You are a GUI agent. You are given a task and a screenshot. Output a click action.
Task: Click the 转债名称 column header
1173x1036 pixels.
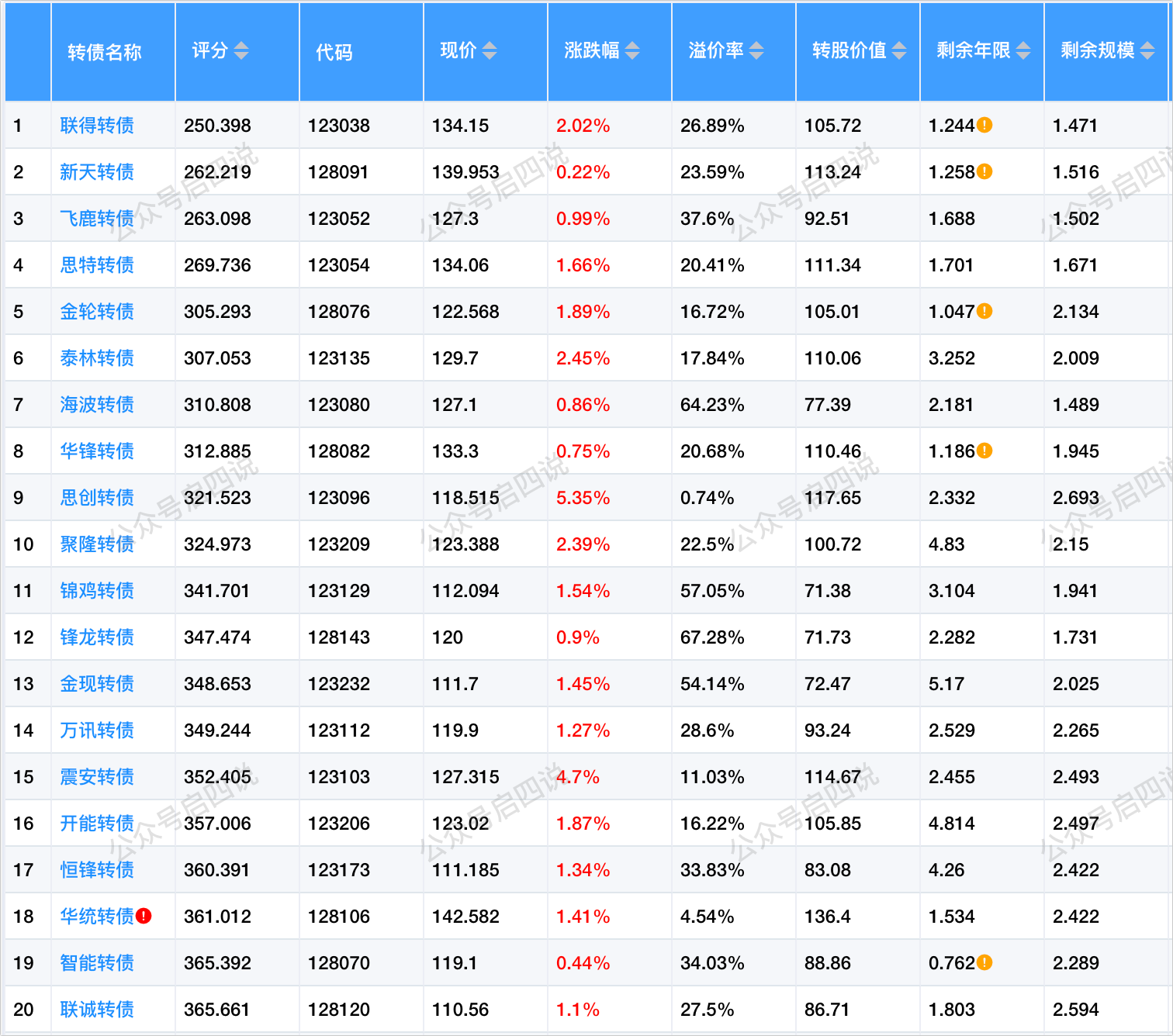(105, 52)
